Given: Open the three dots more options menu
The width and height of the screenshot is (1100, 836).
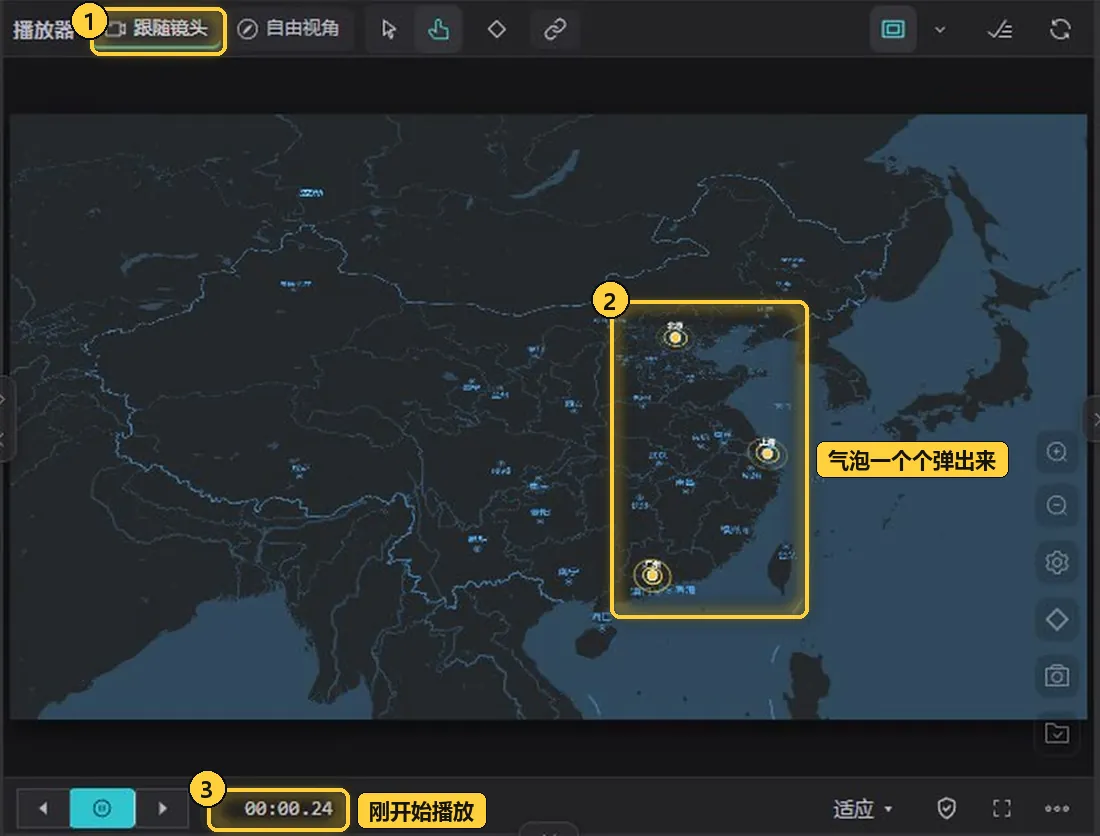Looking at the screenshot, I should pyautogui.click(x=1057, y=809).
